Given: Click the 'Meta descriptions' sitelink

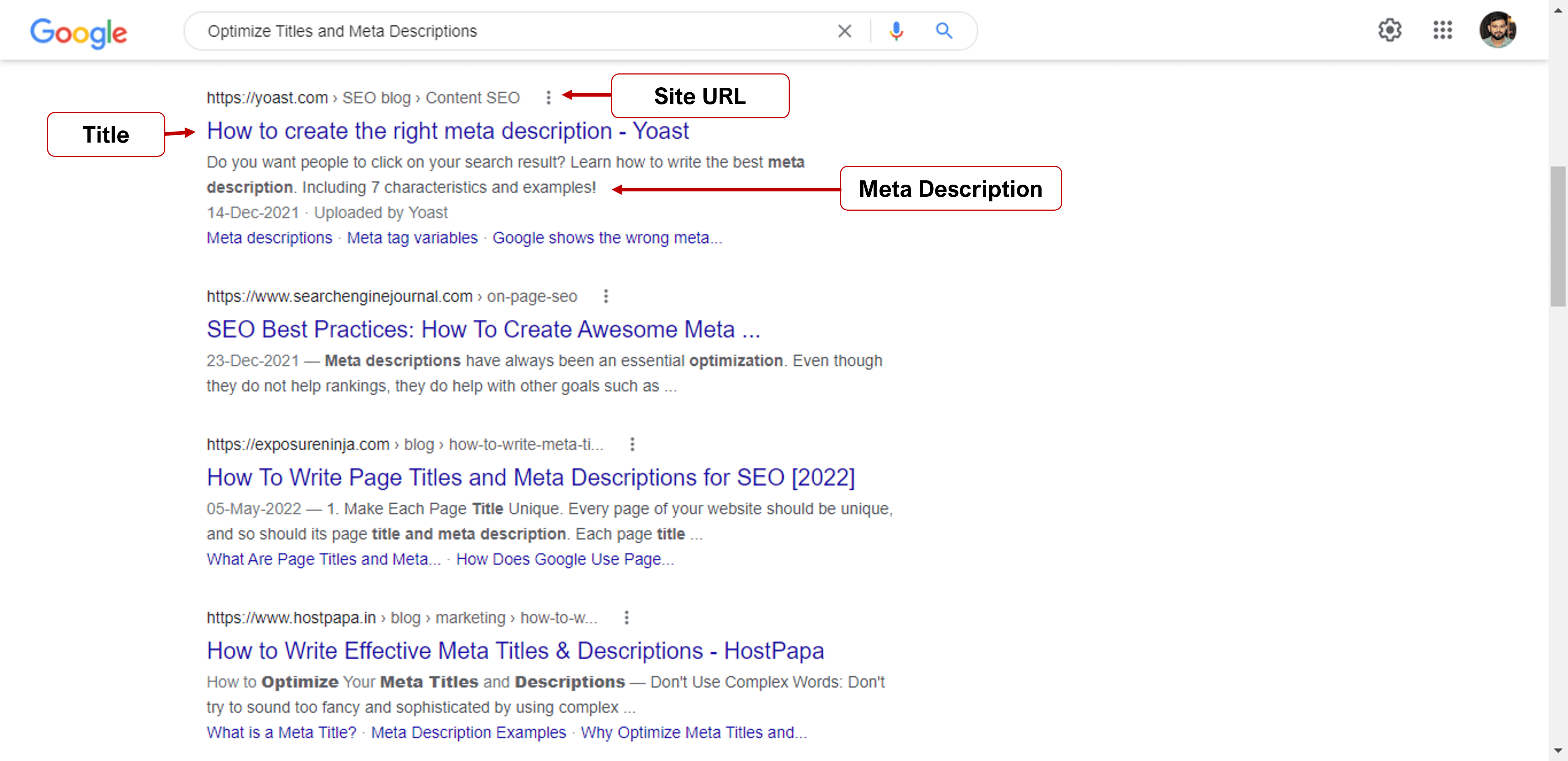Looking at the screenshot, I should click(x=269, y=238).
